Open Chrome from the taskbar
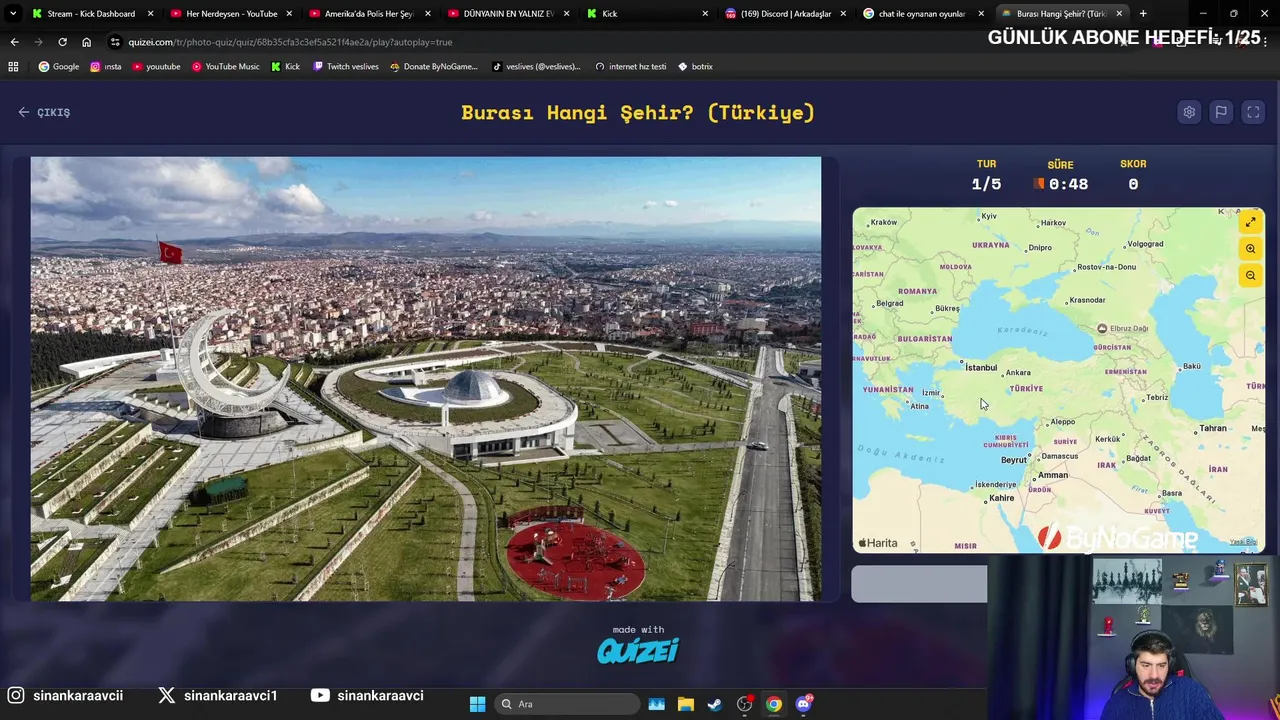Image resolution: width=1280 pixels, height=720 pixels. [x=774, y=704]
